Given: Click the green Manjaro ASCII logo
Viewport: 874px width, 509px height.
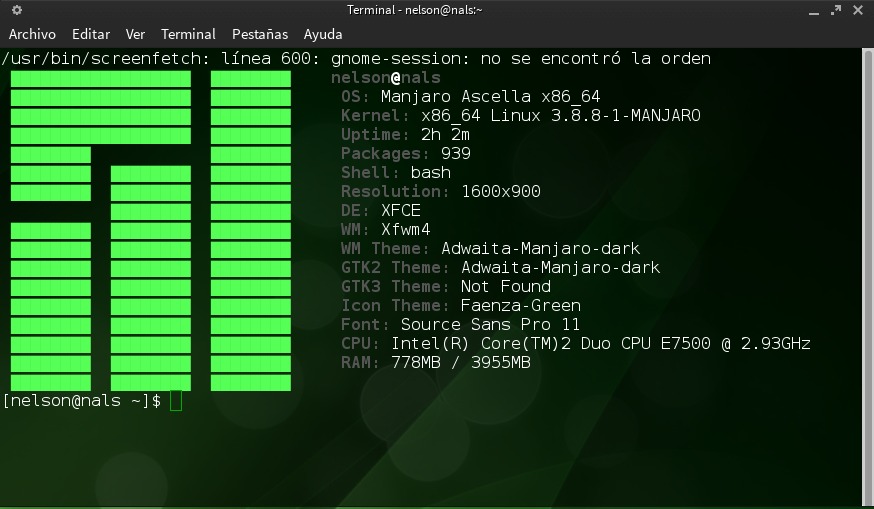Looking at the screenshot, I should (x=150, y=230).
